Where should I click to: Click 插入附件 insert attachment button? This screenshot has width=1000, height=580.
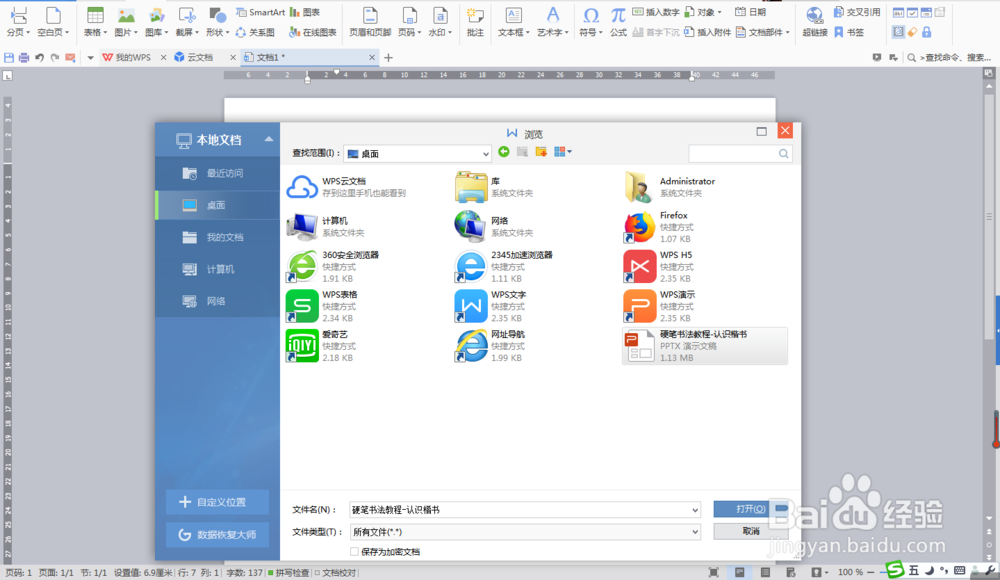pos(707,32)
